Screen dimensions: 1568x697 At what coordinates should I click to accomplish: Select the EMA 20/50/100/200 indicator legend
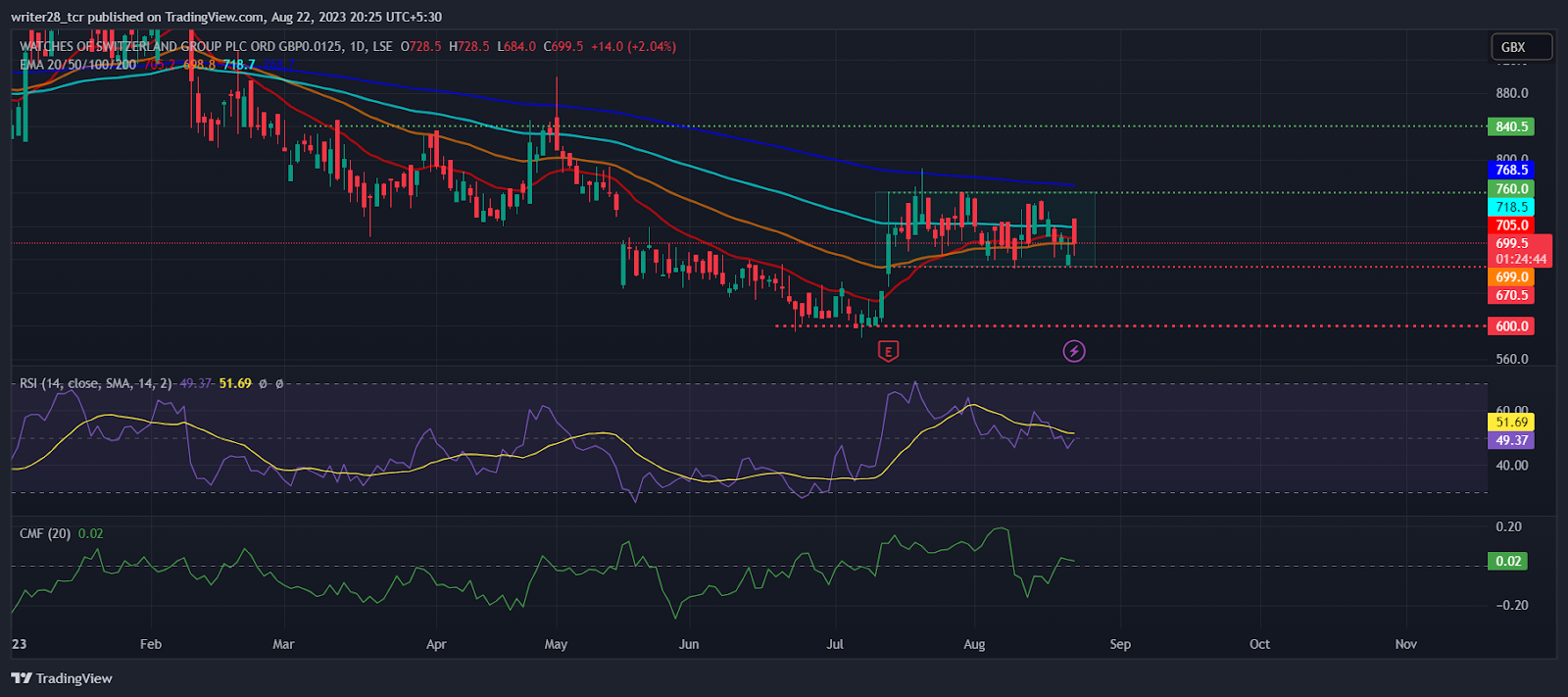pyautogui.click(x=78, y=65)
